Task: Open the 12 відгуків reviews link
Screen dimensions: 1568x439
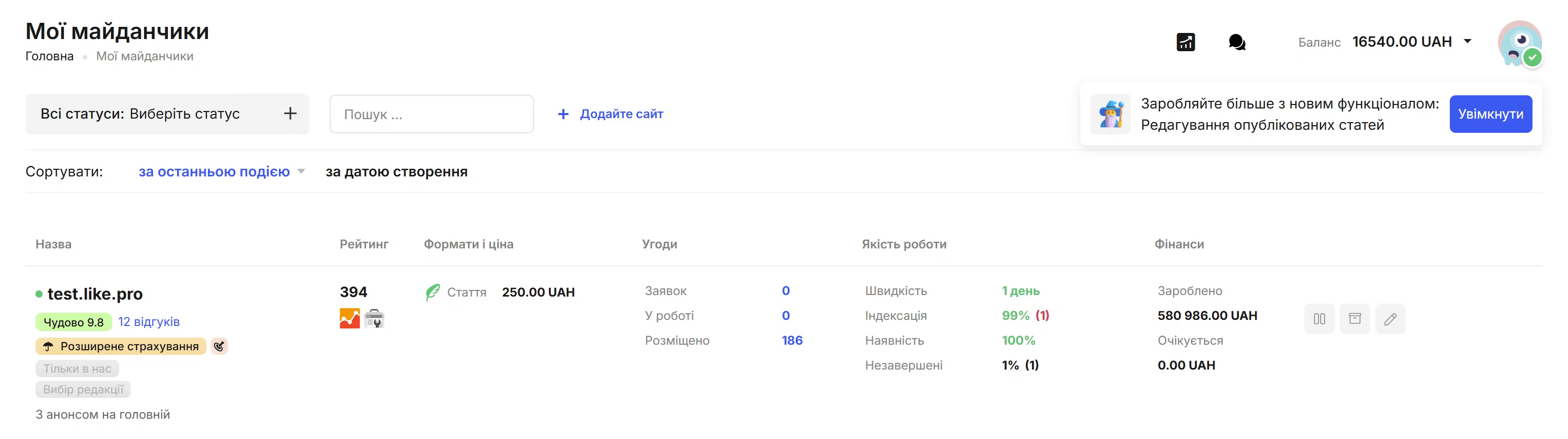Action: tap(149, 322)
